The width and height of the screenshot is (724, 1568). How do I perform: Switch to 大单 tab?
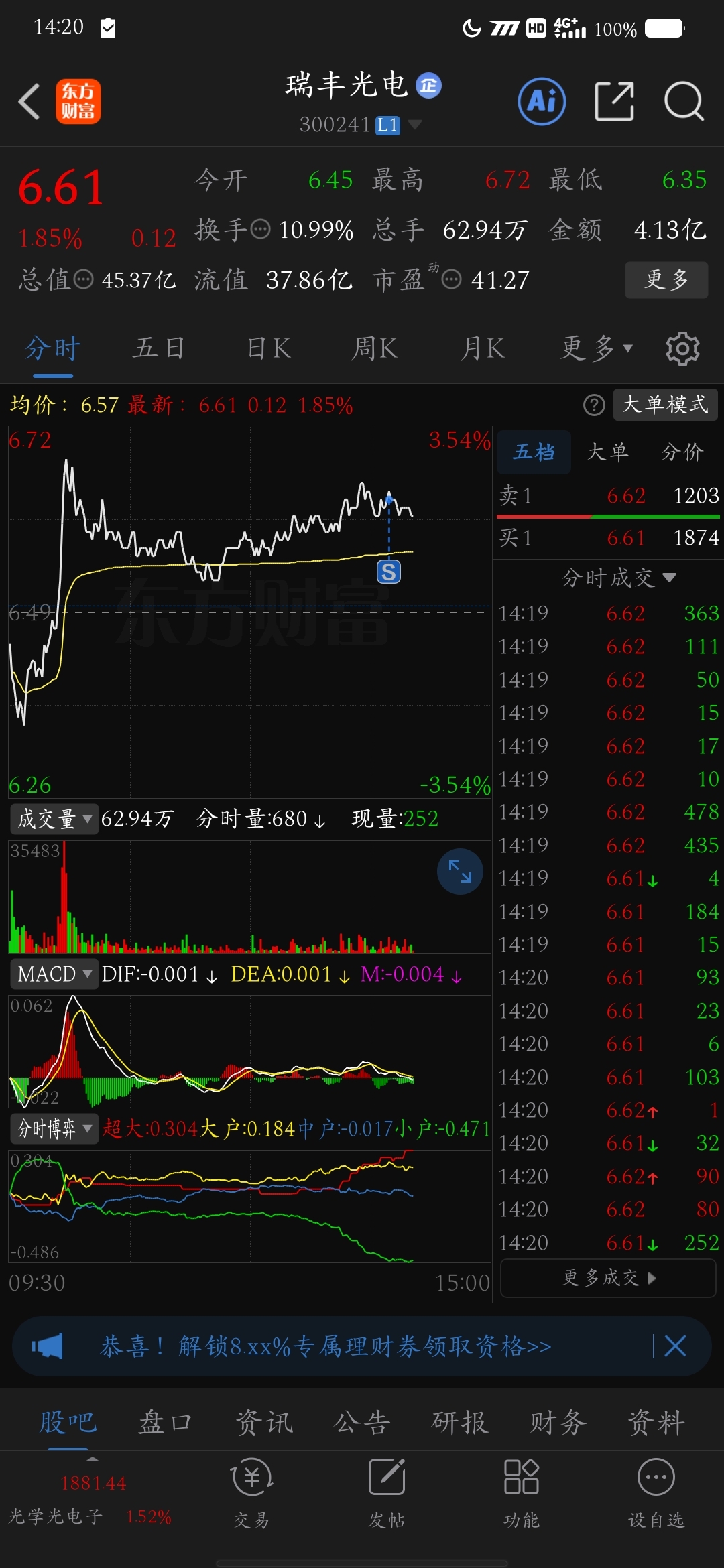(x=608, y=452)
